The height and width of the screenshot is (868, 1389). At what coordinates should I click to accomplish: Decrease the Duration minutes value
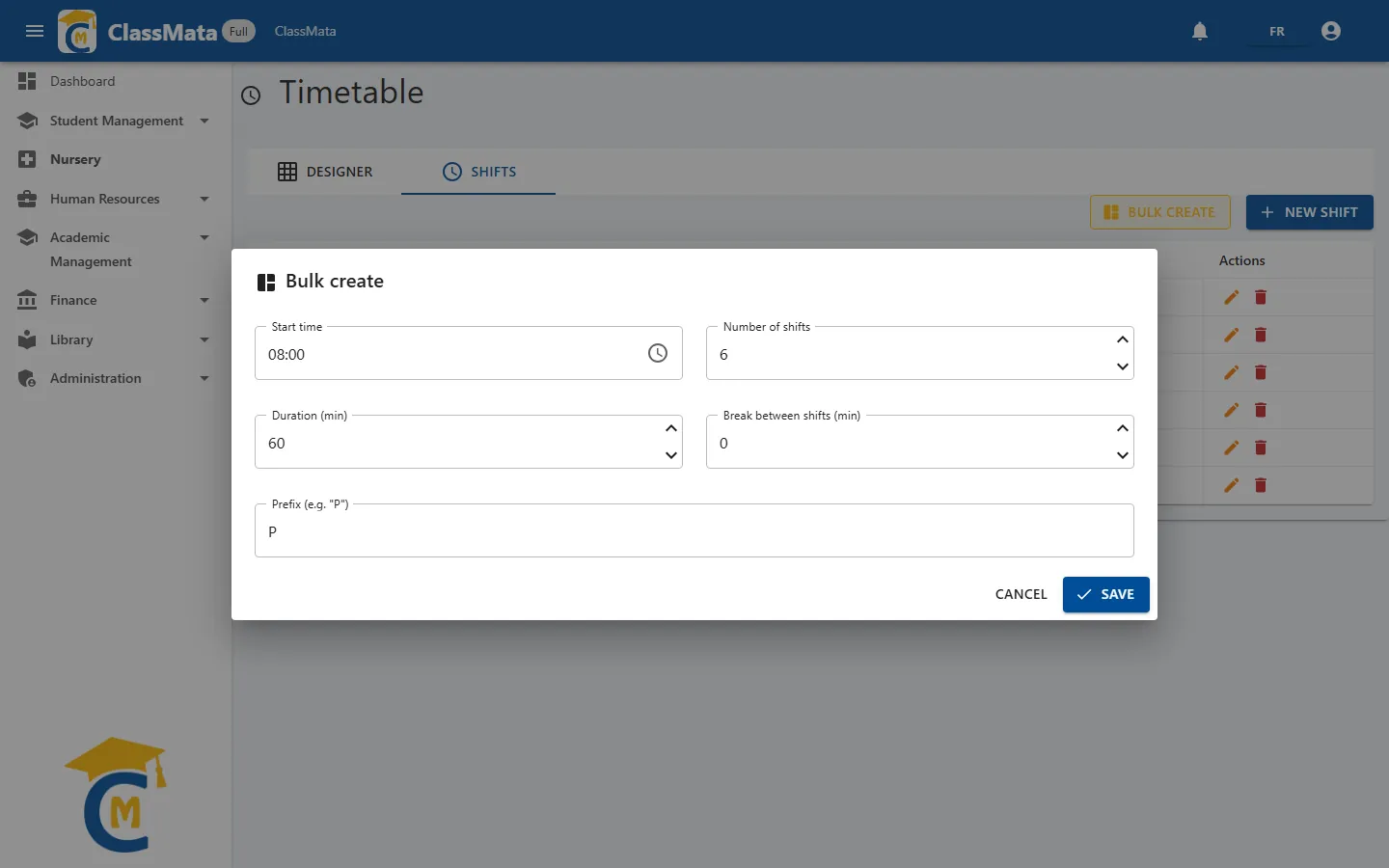pos(671,455)
